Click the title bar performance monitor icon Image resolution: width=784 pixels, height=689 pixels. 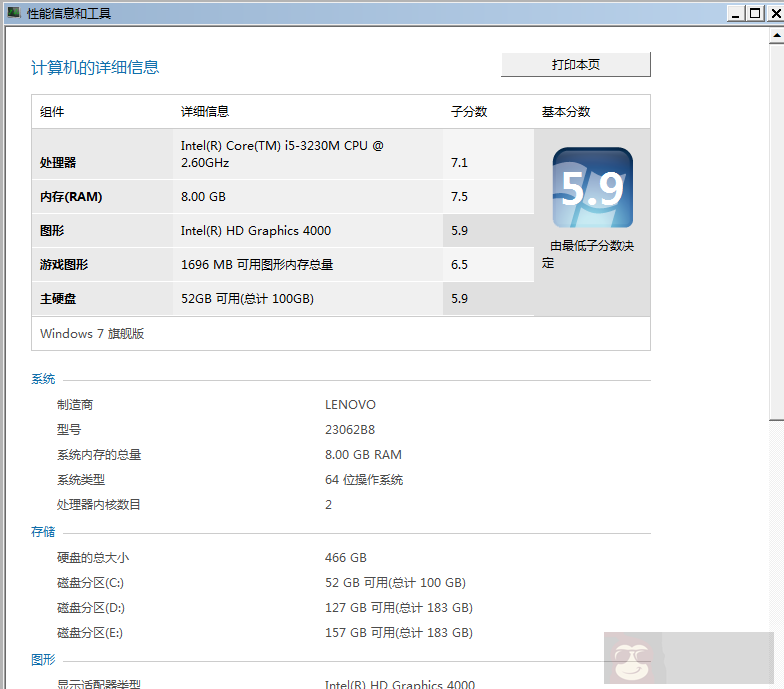[x=14, y=14]
